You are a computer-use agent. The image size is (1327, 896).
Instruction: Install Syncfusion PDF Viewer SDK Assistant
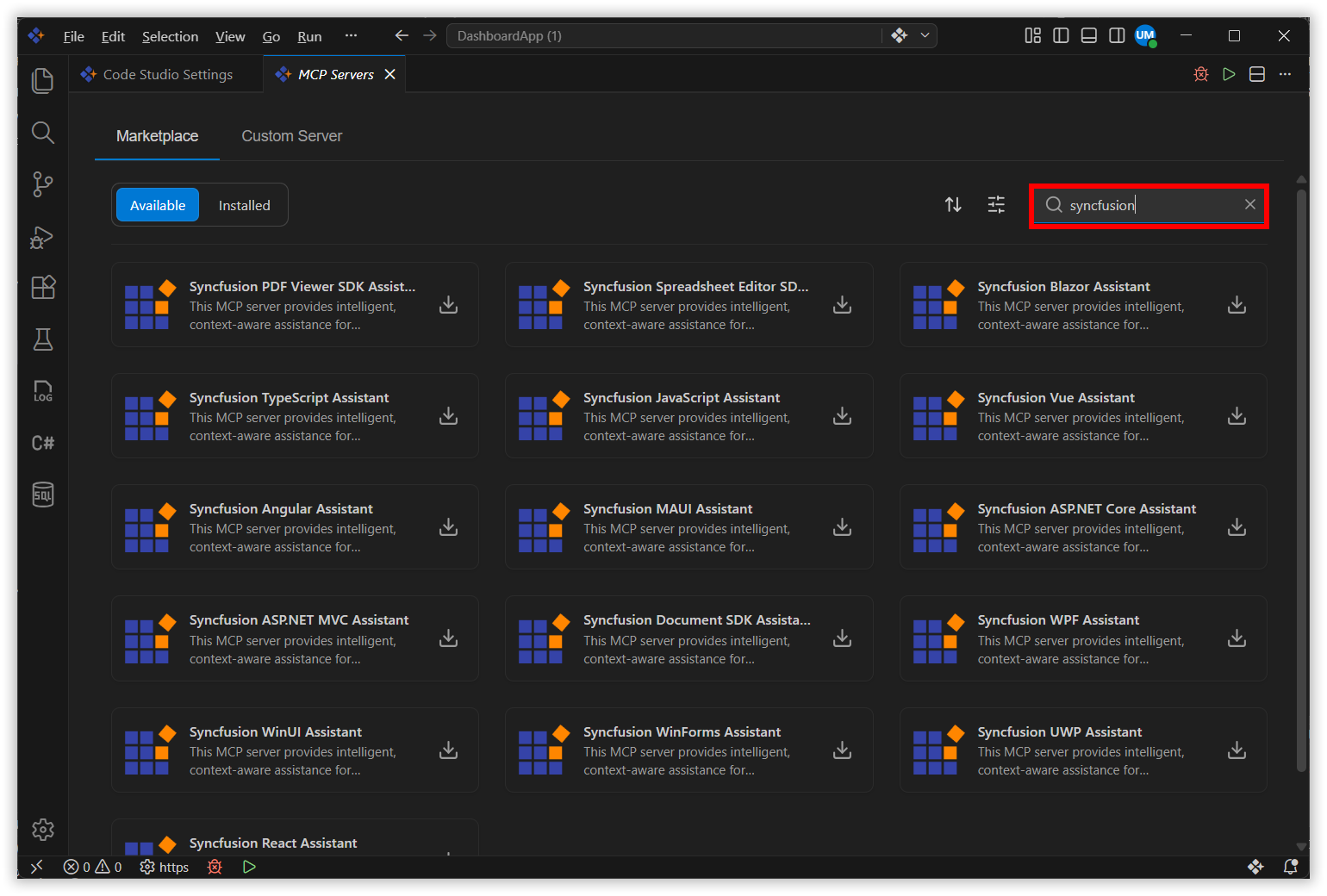[x=449, y=305]
